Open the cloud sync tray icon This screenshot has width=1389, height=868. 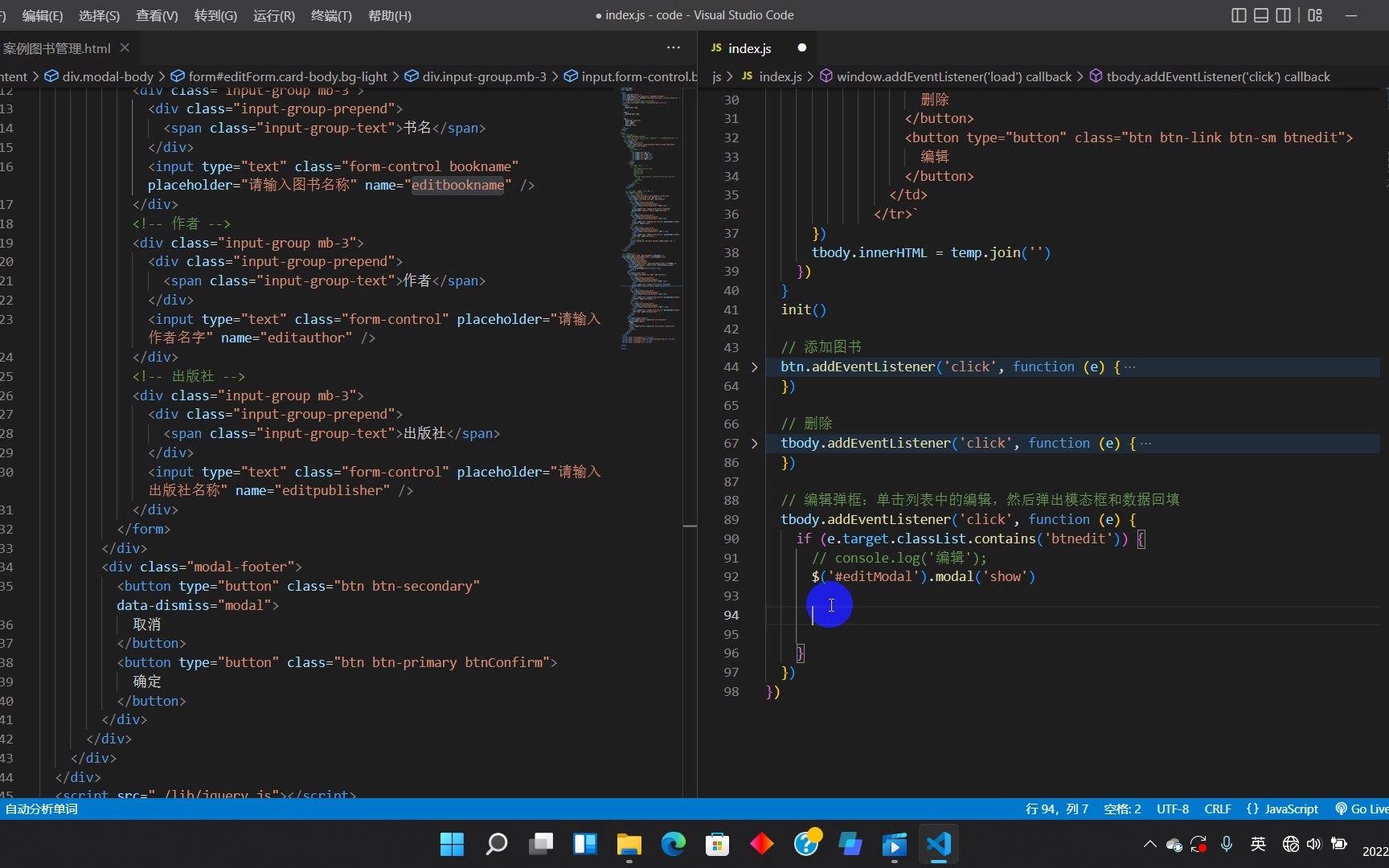[x=1174, y=844]
